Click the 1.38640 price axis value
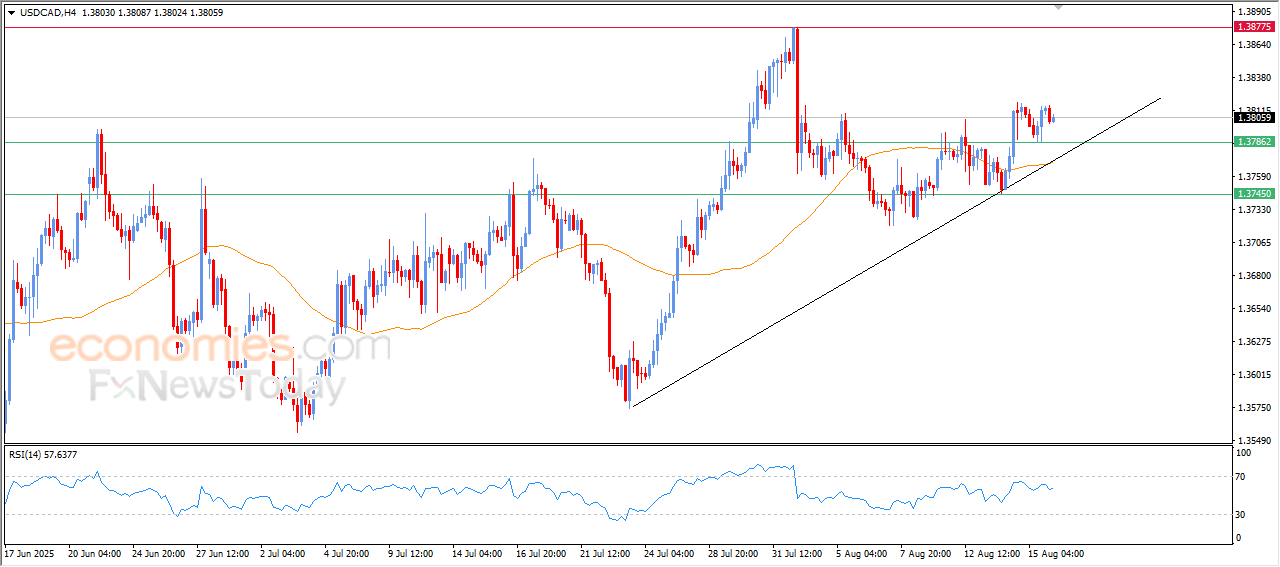1280x567 pixels. (1254, 45)
